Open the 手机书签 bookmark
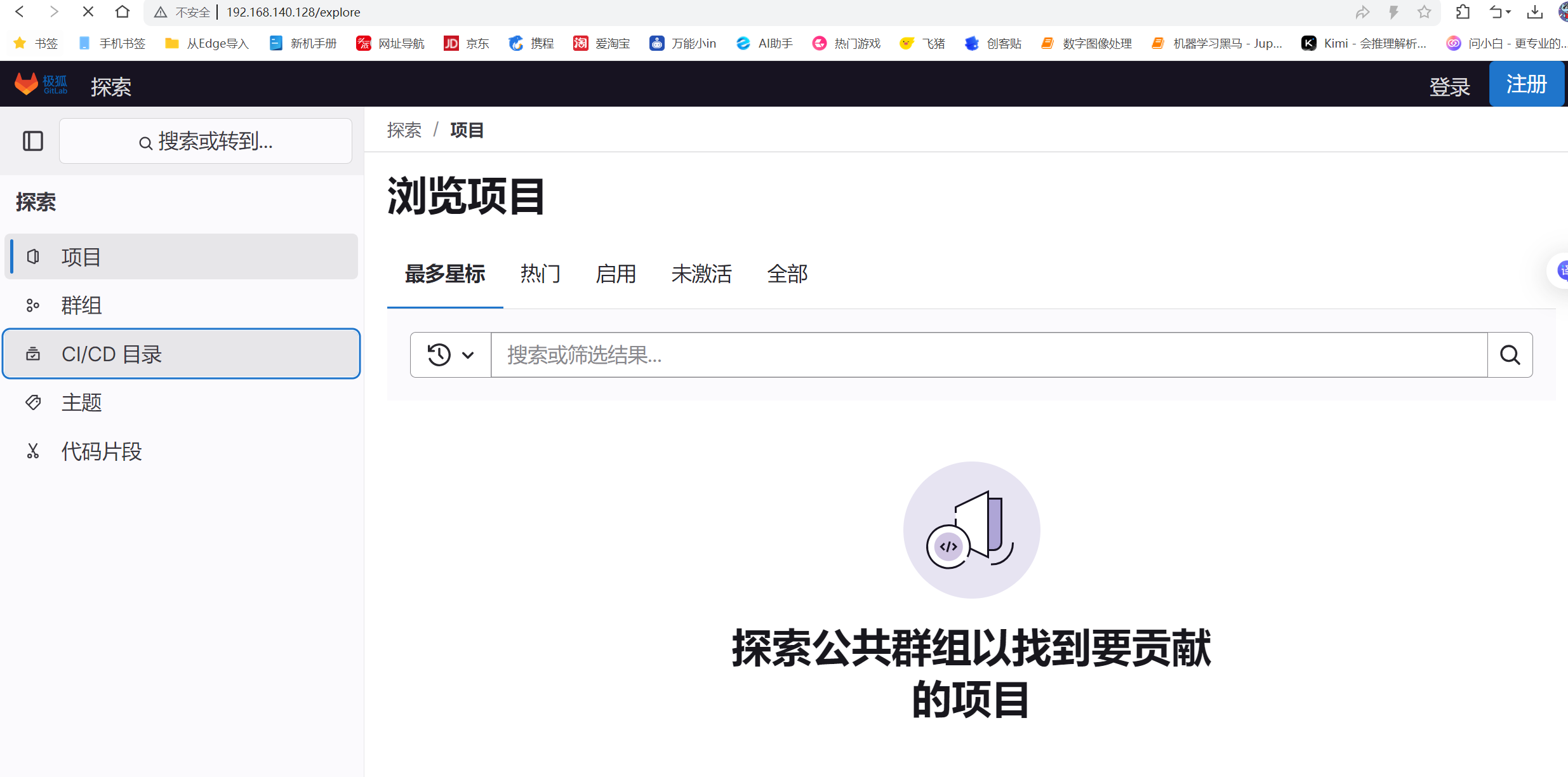Image resolution: width=1568 pixels, height=777 pixels. point(112,43)
